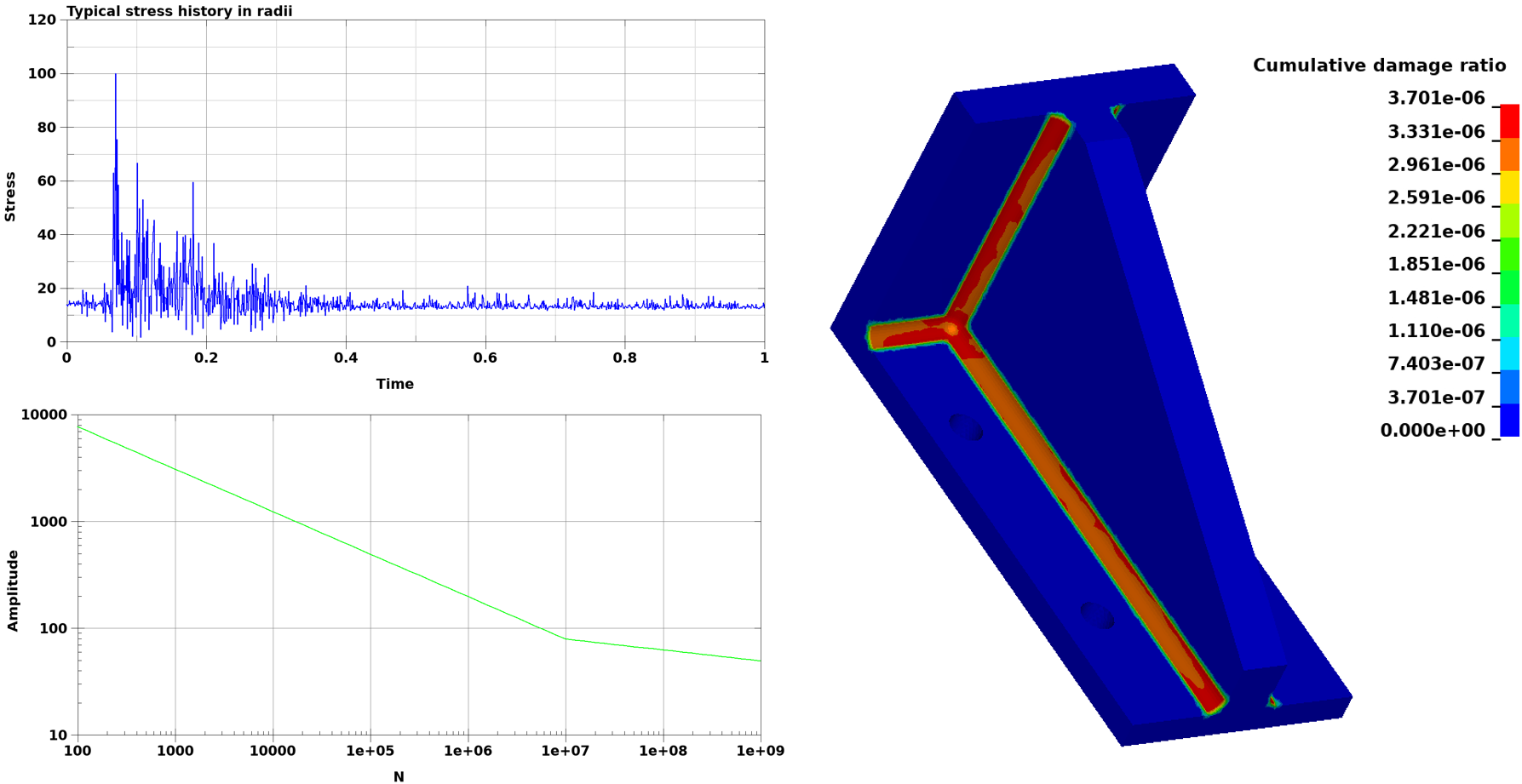Click the knee point of the green S-N curve
This screenshot has height=784, width=1522.
point(566,638)
